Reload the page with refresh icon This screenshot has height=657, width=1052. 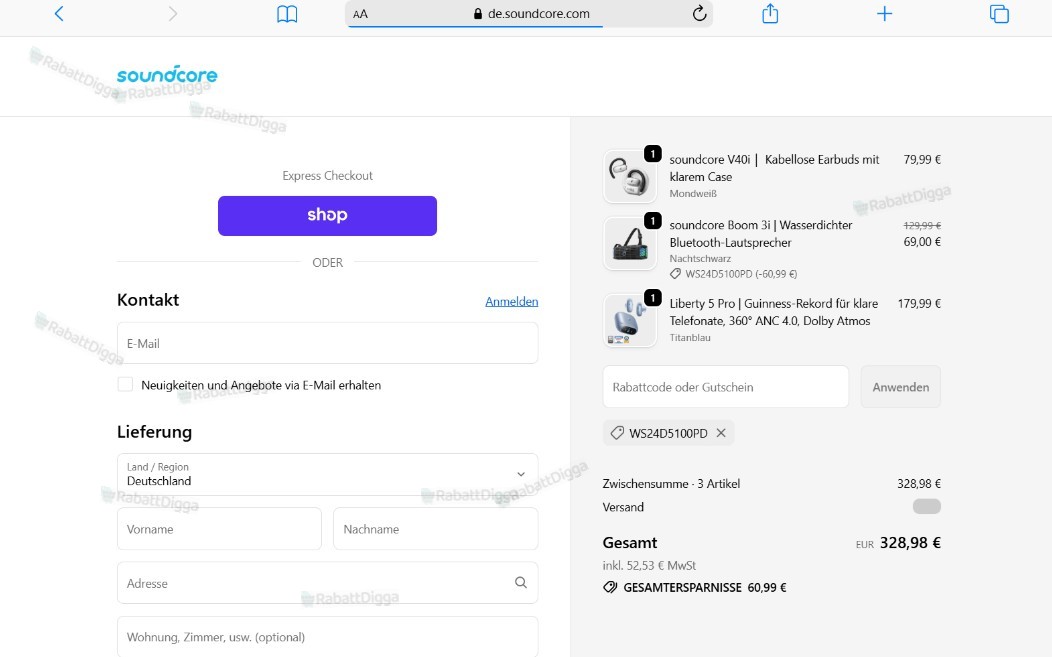pos(699,13)
